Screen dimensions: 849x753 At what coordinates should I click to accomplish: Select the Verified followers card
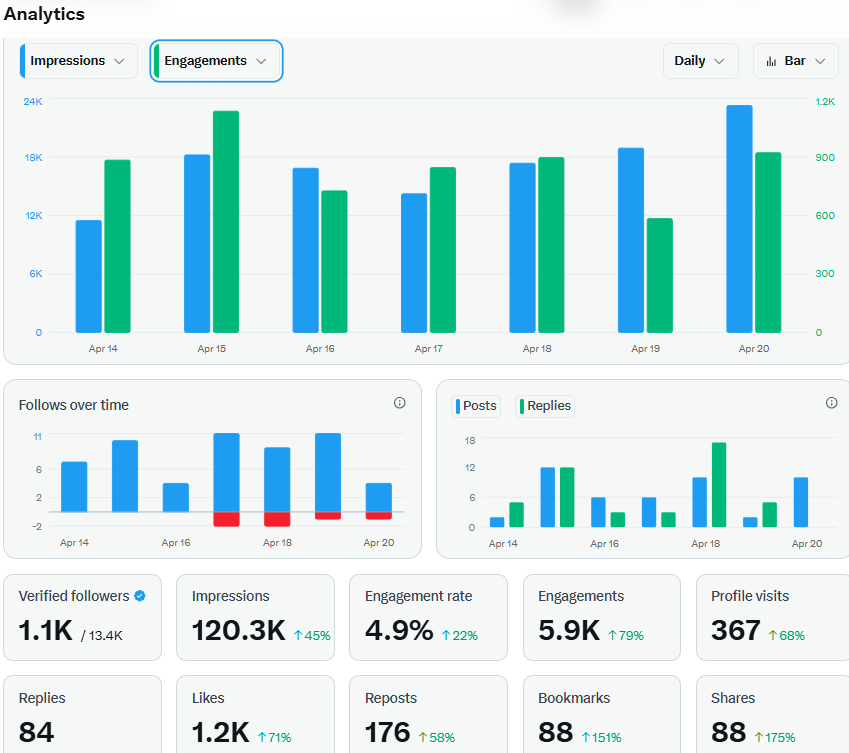83,617
